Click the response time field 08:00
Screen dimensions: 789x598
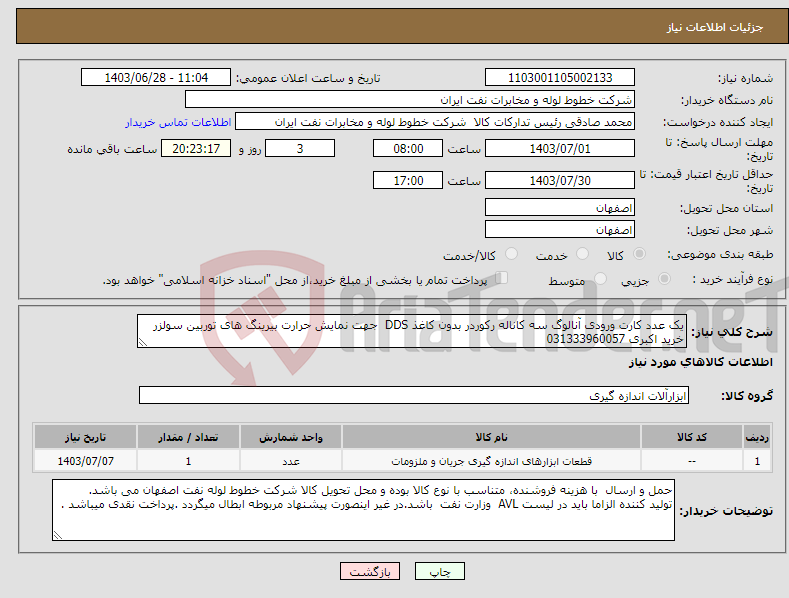click(408, 148)
